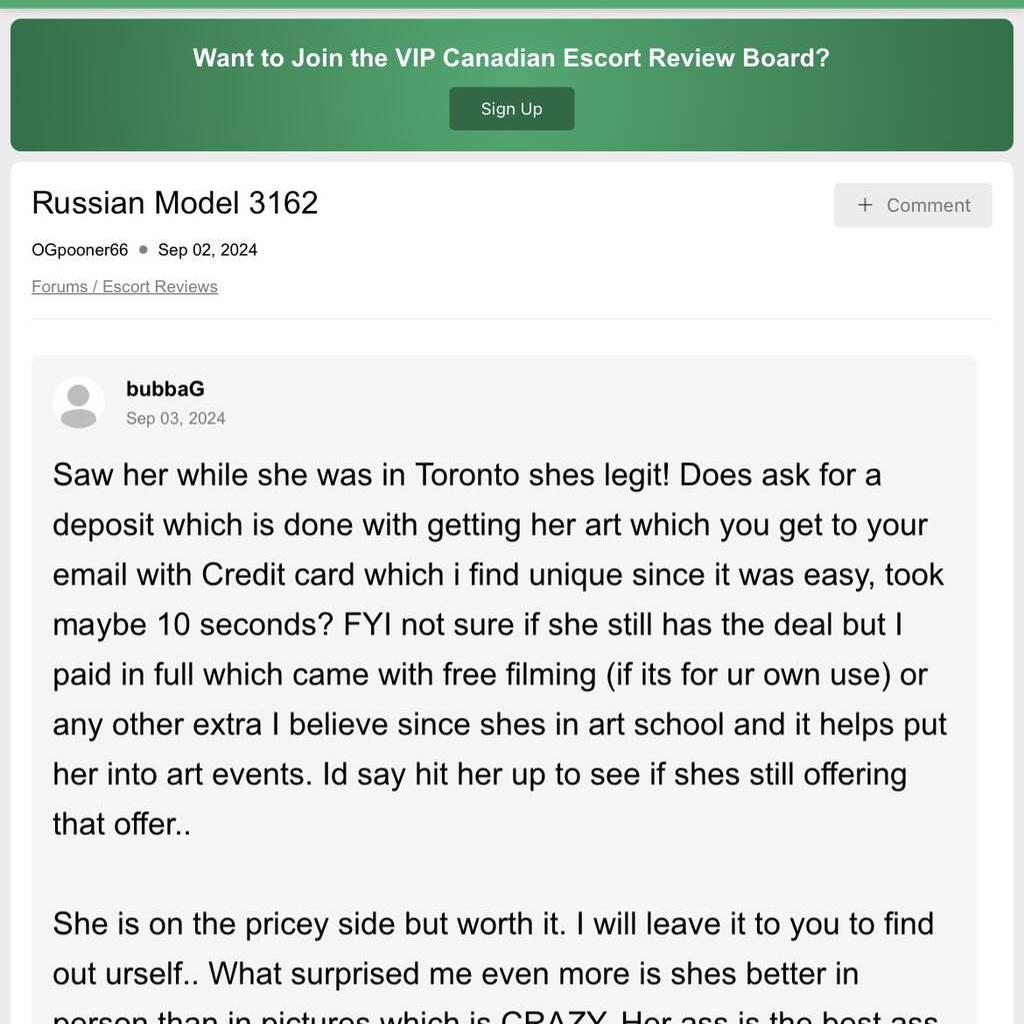Click the VIP Canadian Escort Review Board heading
The image size is (1024, 1024).
click(511, 58)
